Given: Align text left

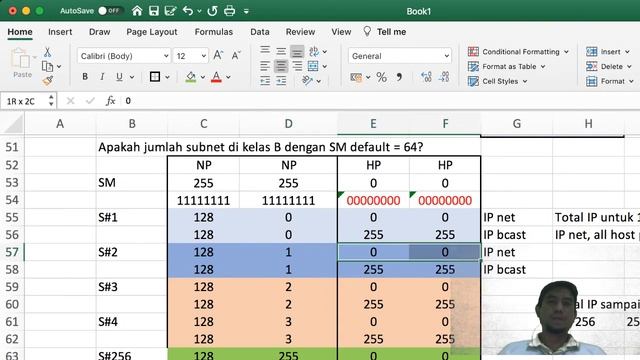Looking at the screenshot, I should (x=265, y=66).
